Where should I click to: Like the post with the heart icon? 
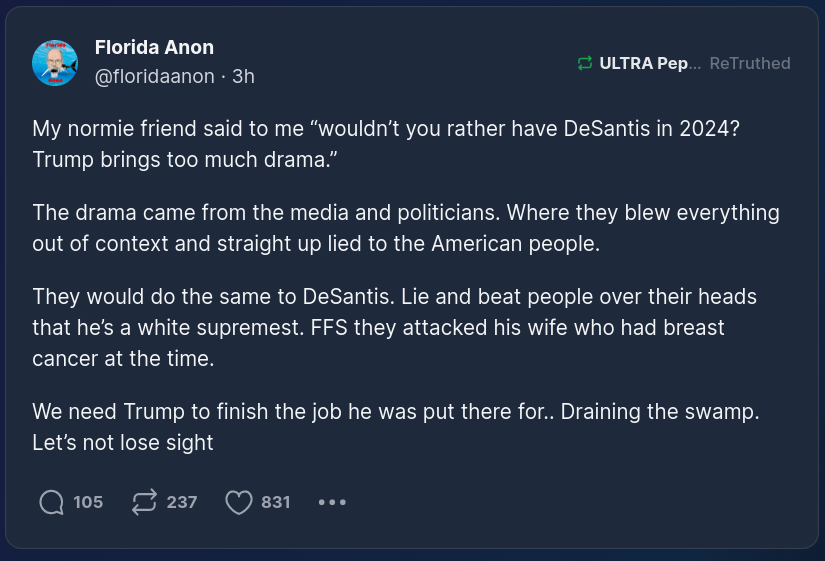pos(238,502)
